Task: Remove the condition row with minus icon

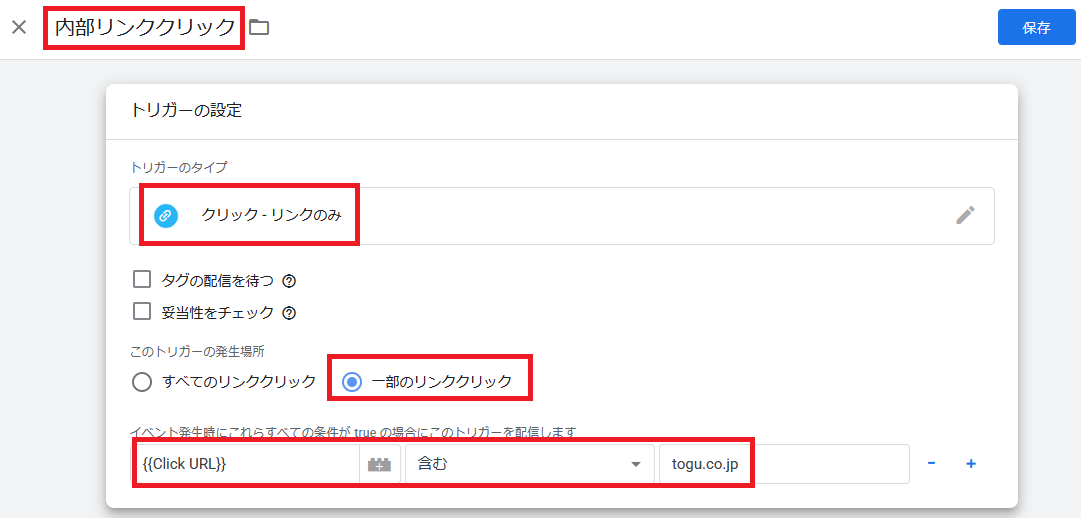Action: (931, 464)
